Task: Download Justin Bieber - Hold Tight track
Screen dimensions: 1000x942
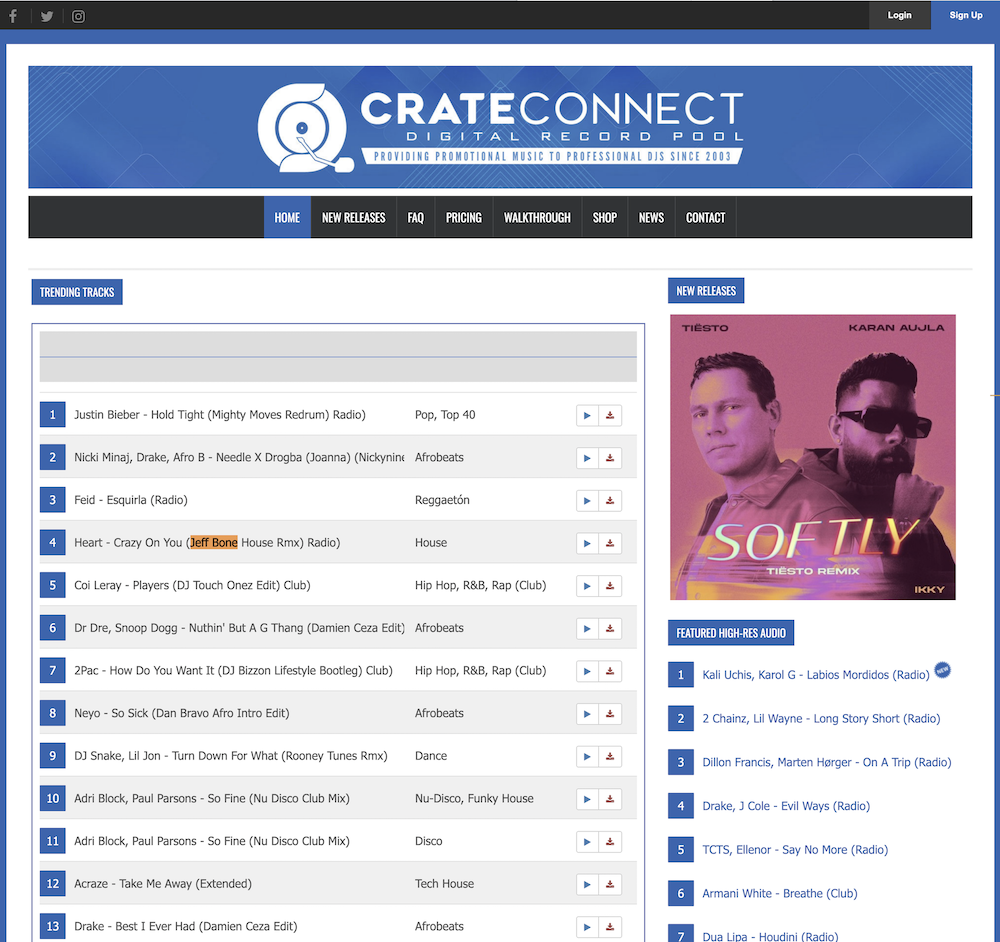Action: [610, 415]
